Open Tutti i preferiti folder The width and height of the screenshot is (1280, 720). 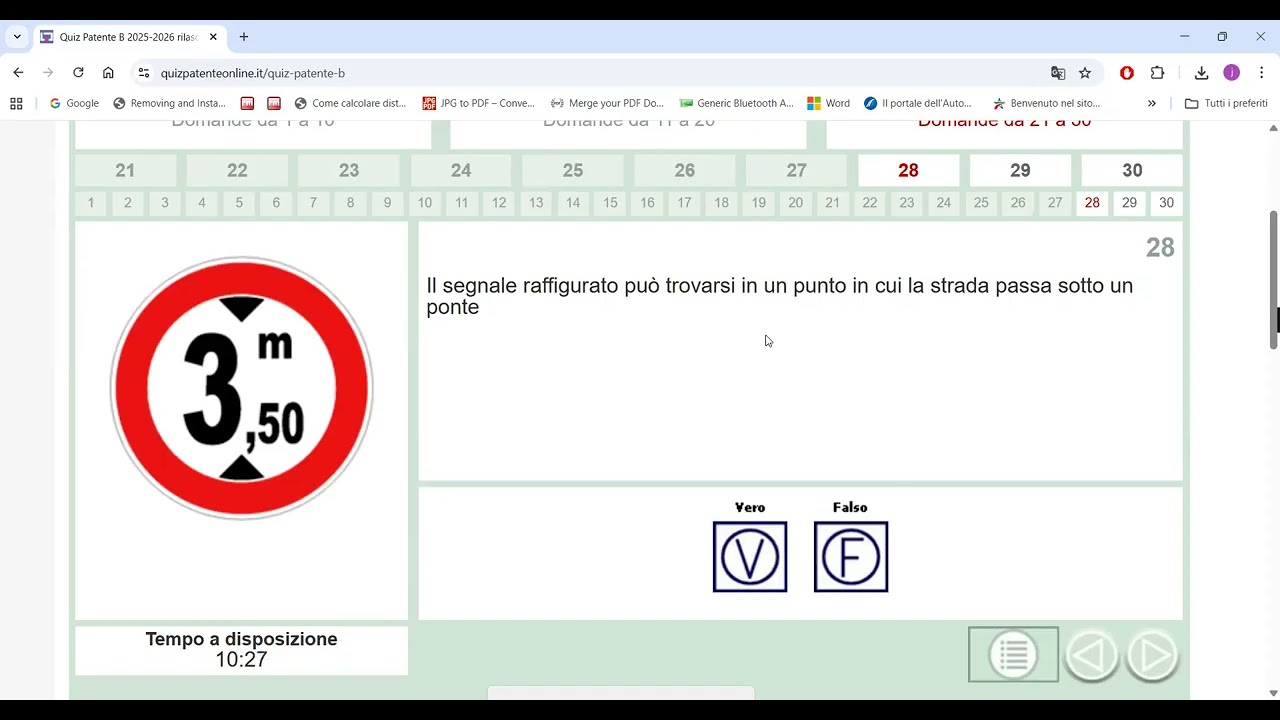pos(1226,103)
